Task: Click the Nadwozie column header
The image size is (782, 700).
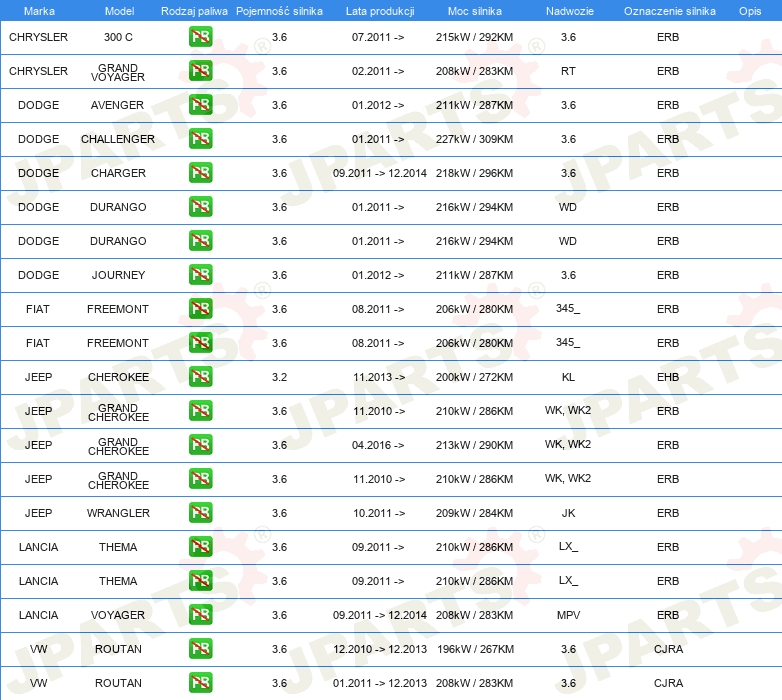Action: [570, 11]
